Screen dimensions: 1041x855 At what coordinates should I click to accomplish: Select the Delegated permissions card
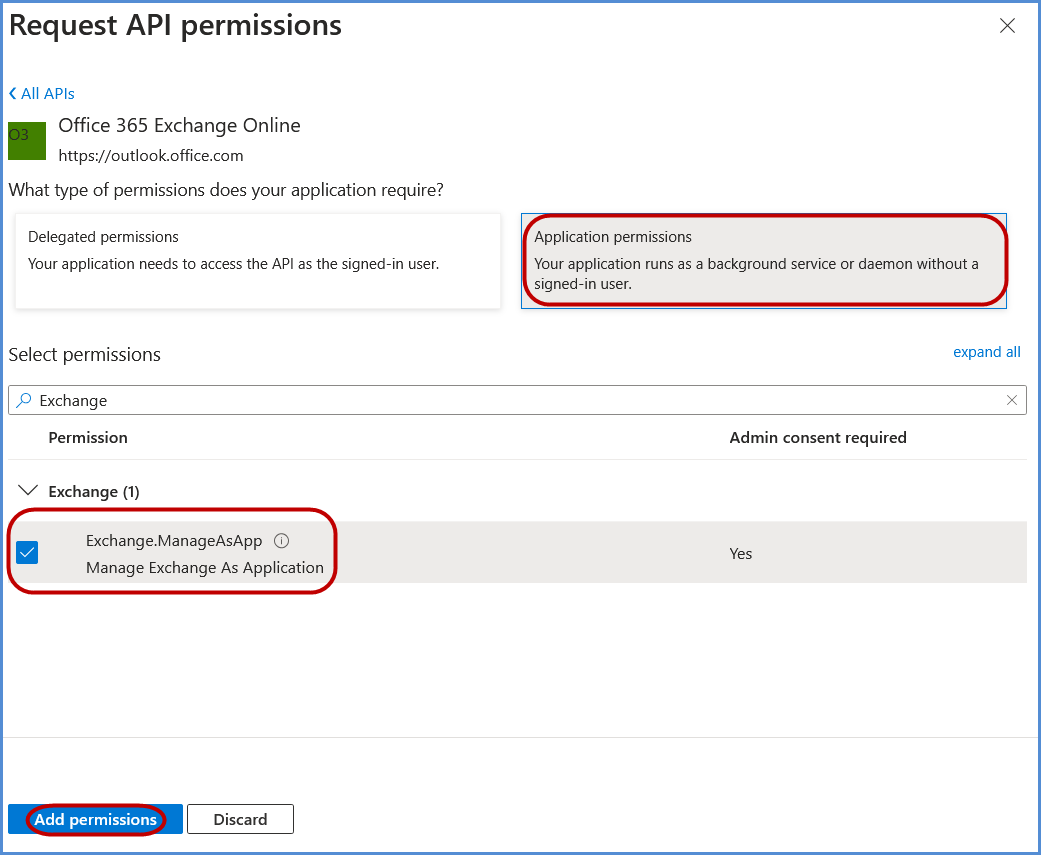pos(258,260)
